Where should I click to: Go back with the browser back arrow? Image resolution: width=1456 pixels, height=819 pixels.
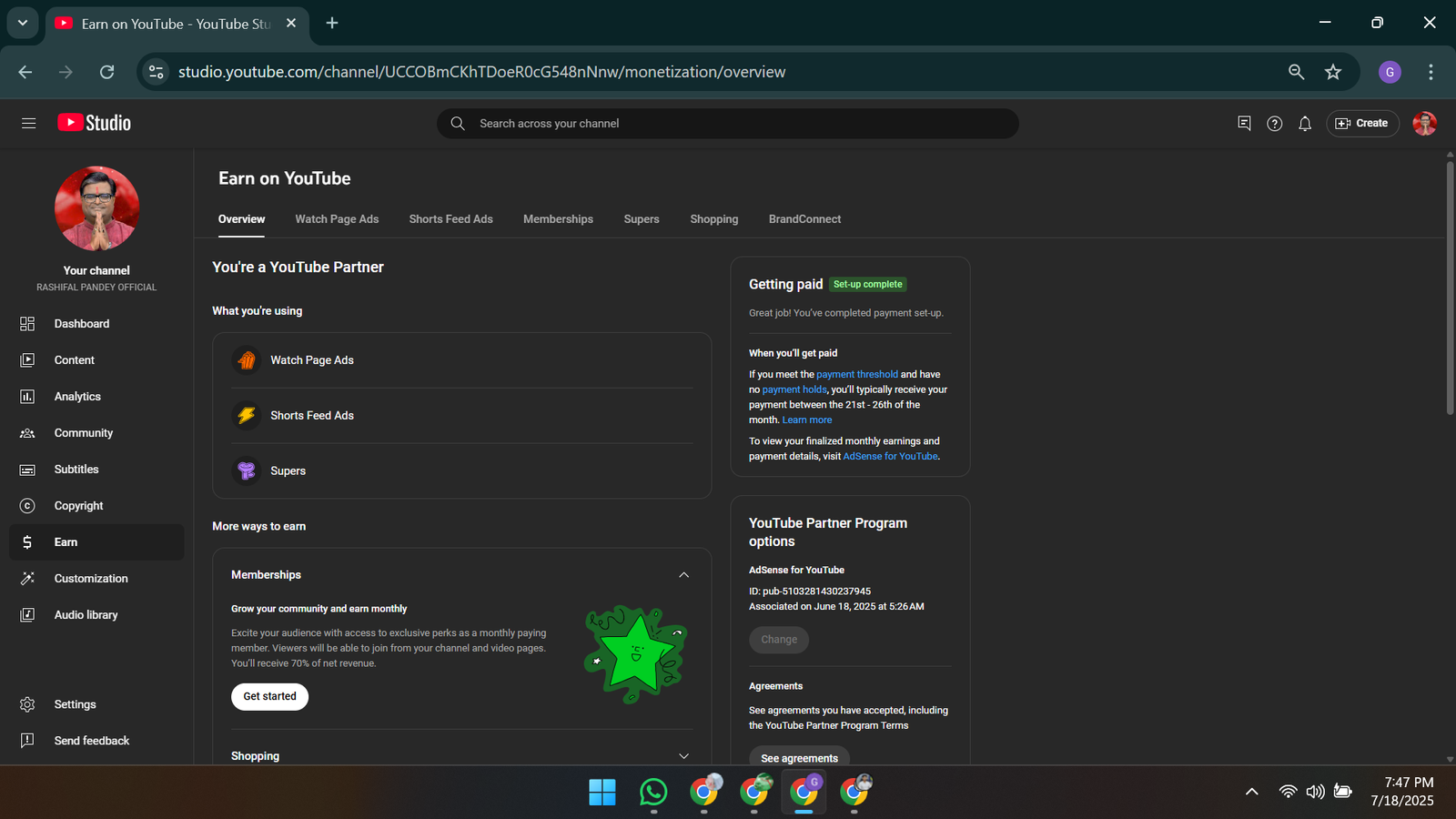25,72
